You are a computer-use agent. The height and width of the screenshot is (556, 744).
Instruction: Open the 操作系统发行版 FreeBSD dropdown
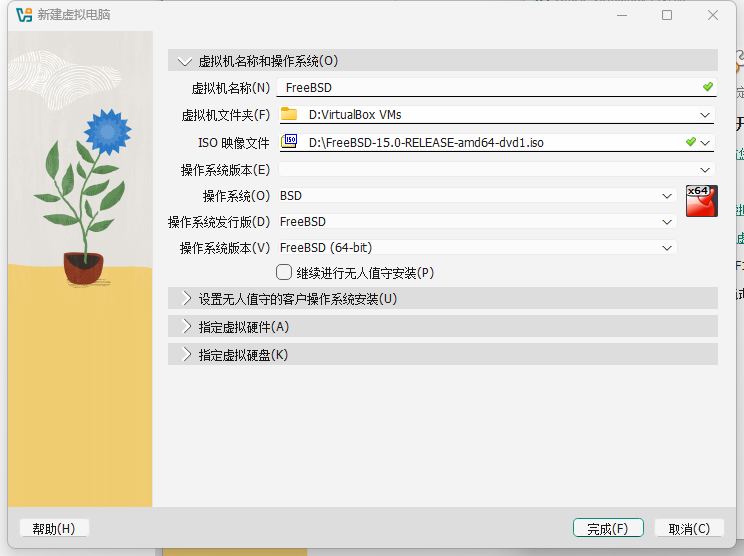[x=667, y=222]
